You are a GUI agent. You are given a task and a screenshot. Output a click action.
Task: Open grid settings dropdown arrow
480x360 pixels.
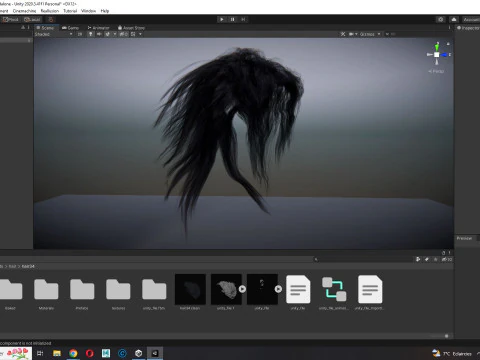coord(140,34)
